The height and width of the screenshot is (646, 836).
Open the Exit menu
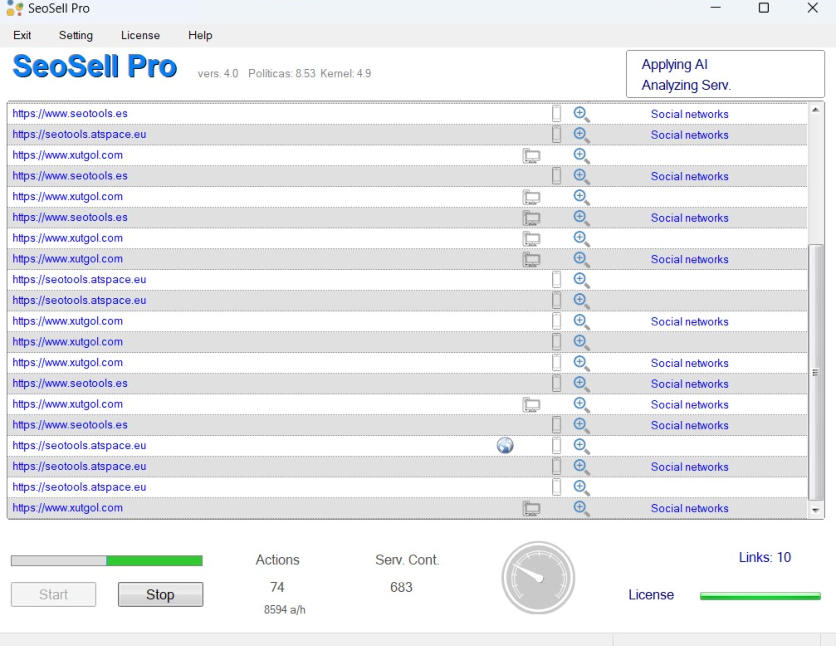click(22, 35)
